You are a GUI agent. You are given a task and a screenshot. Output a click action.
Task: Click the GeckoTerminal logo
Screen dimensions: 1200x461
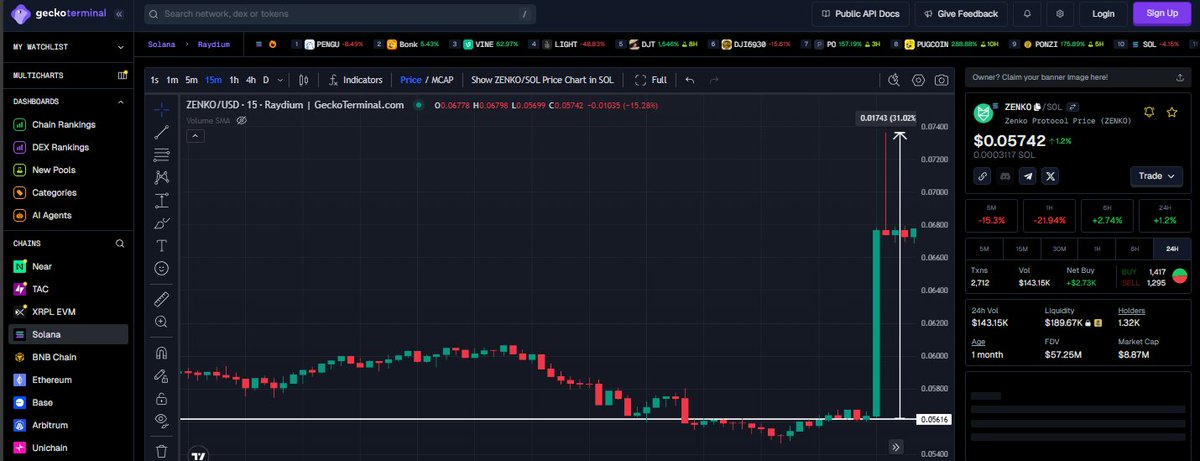point(60,14)
